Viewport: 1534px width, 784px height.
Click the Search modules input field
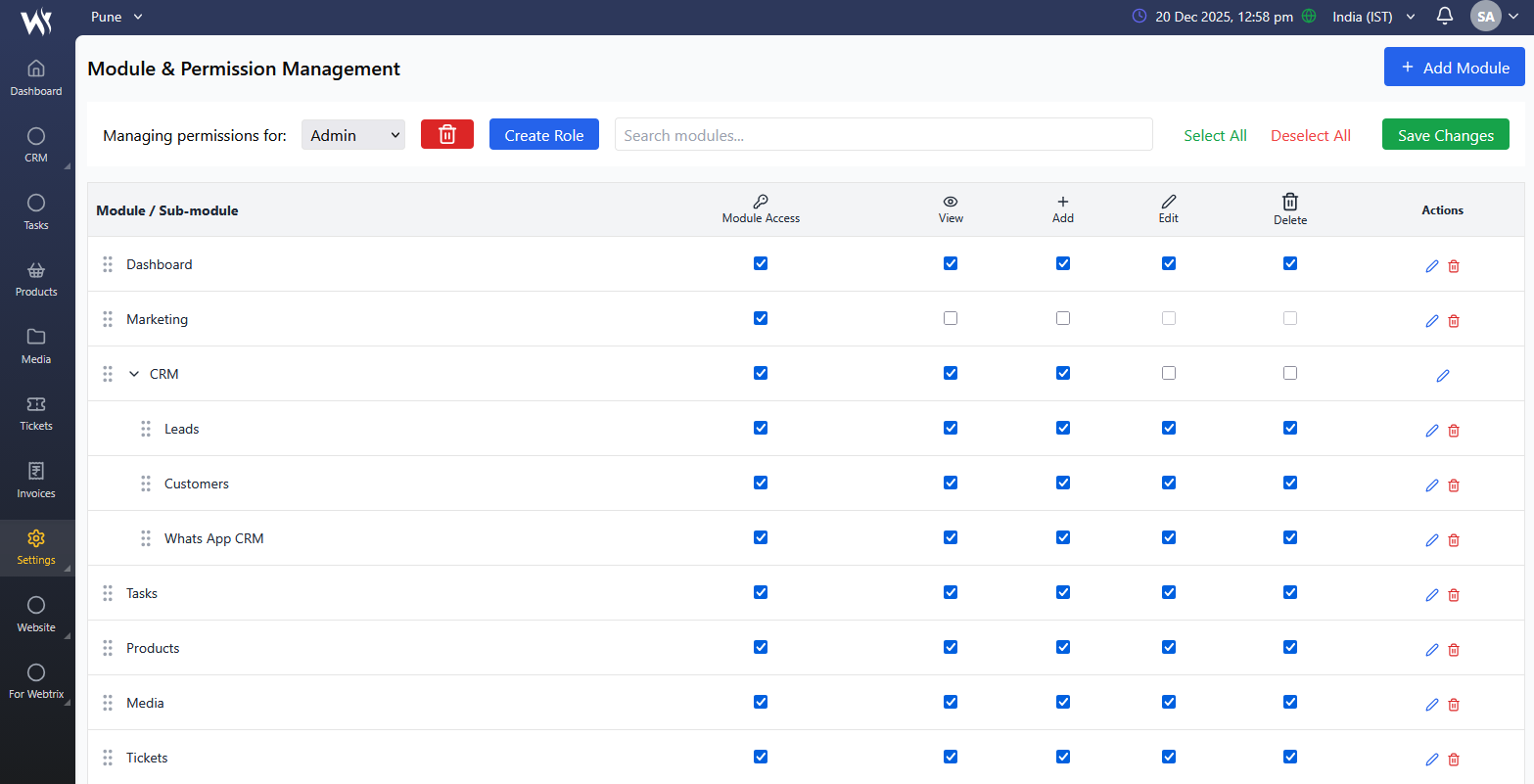[883, 135]
